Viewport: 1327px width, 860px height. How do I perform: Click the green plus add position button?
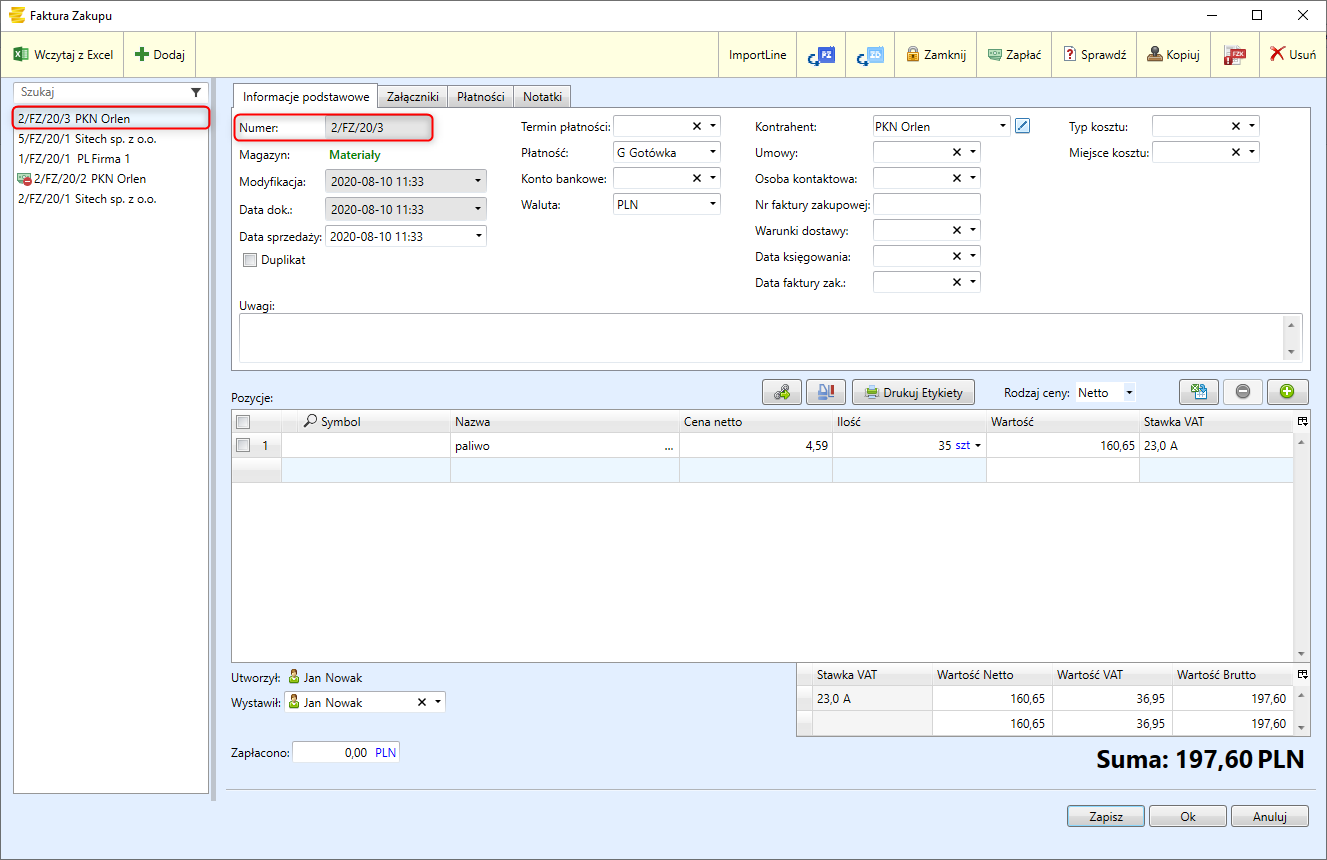pyautogui.click(x=1287, y=392)
